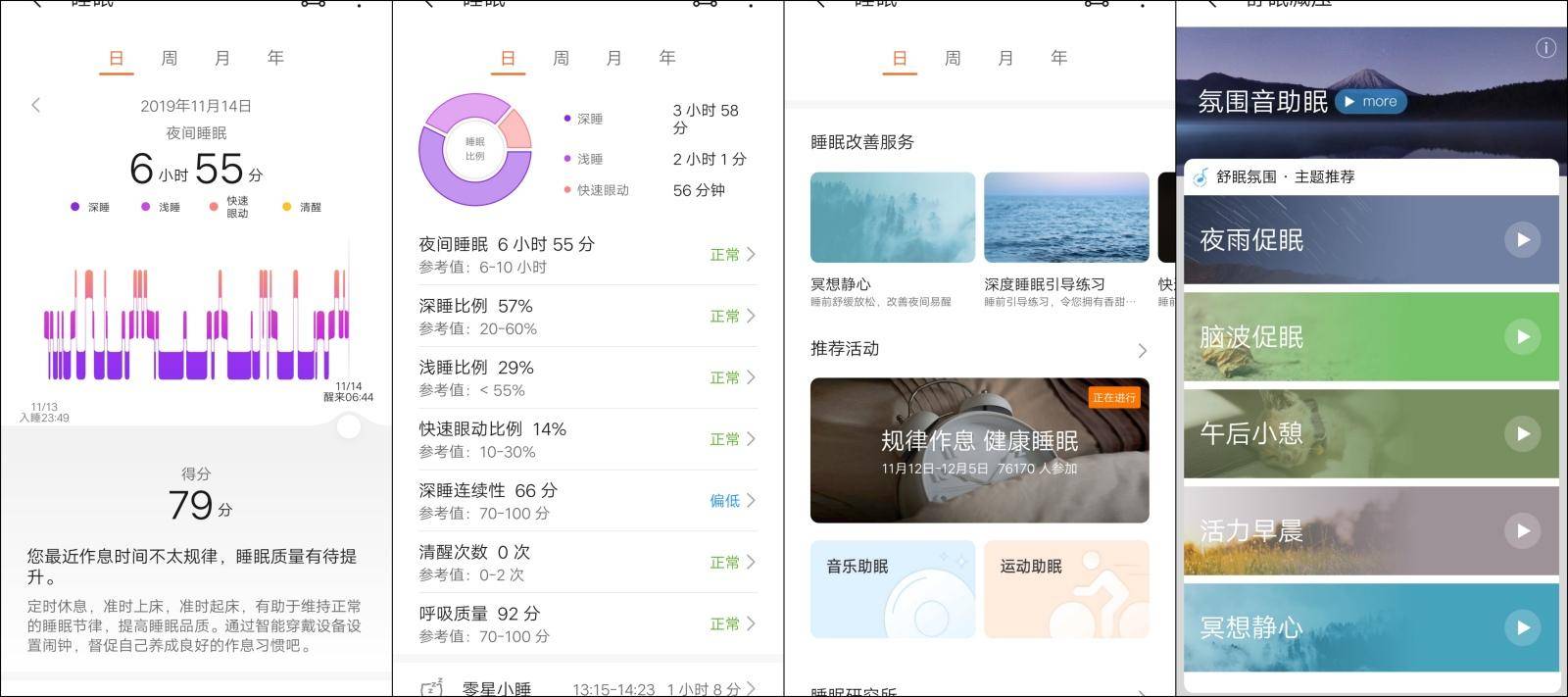Tap 深睡 3小时58分 value
Image resolution: width=1568 pixels, height=697 pixels.
tap(706, 119)
